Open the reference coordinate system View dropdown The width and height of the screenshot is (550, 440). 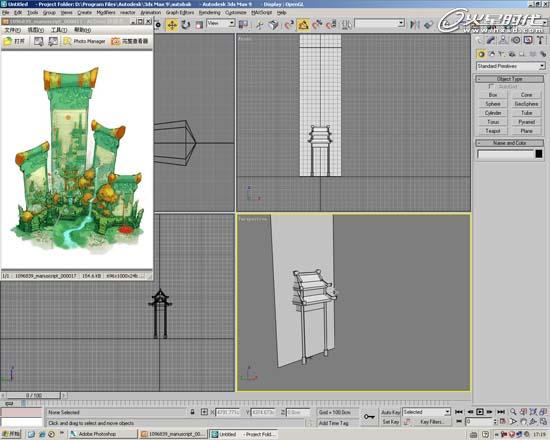[221, 24]
